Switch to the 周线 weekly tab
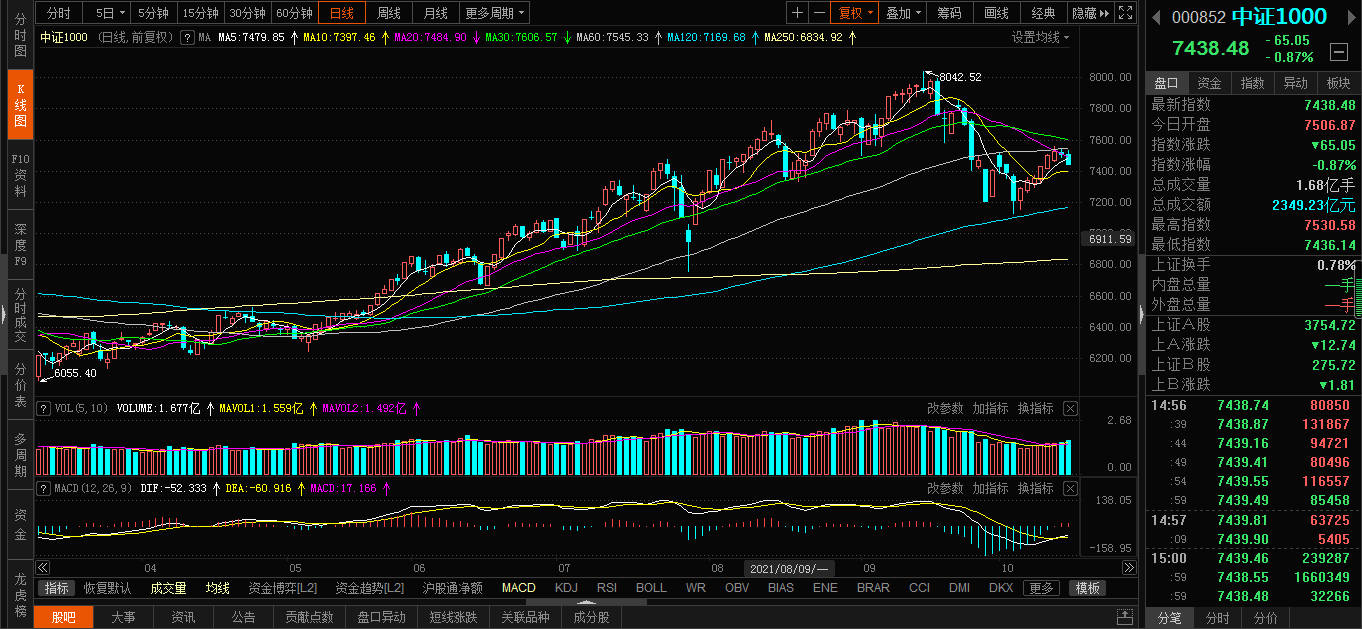Screen dimensions: 1362x629 [388, 13]
